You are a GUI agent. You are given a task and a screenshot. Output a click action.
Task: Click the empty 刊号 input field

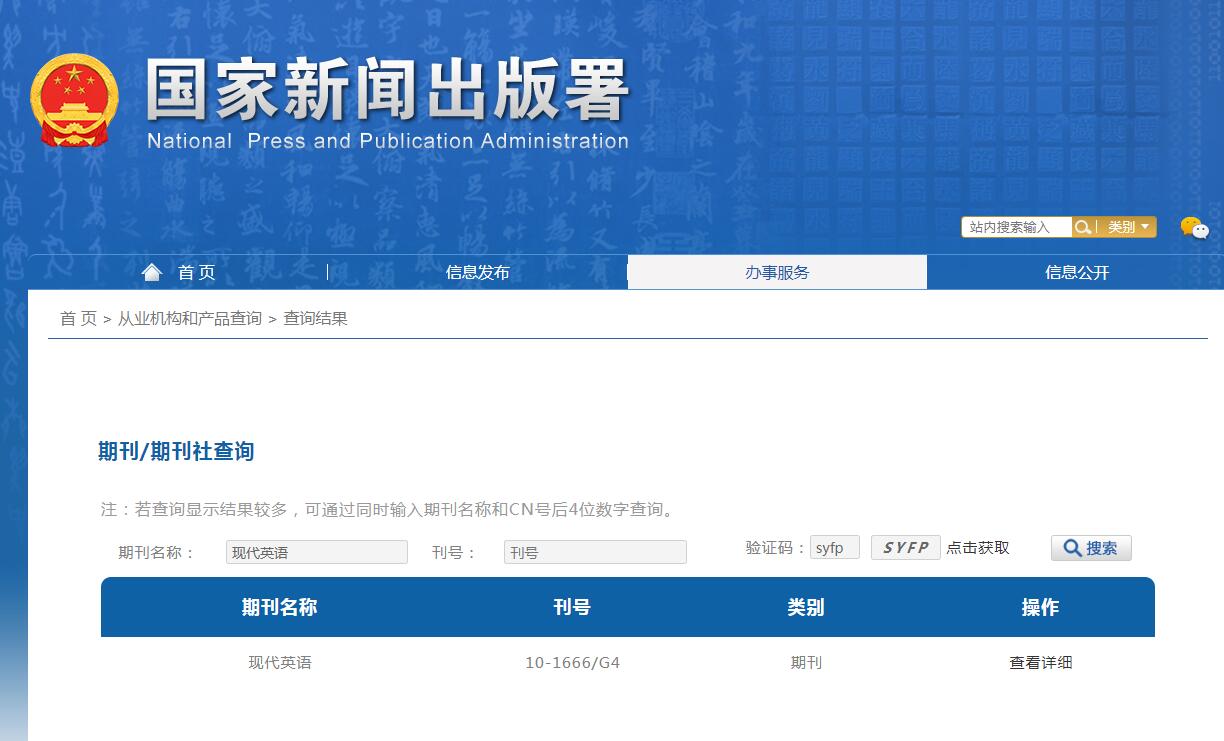(x=595, y=551)
